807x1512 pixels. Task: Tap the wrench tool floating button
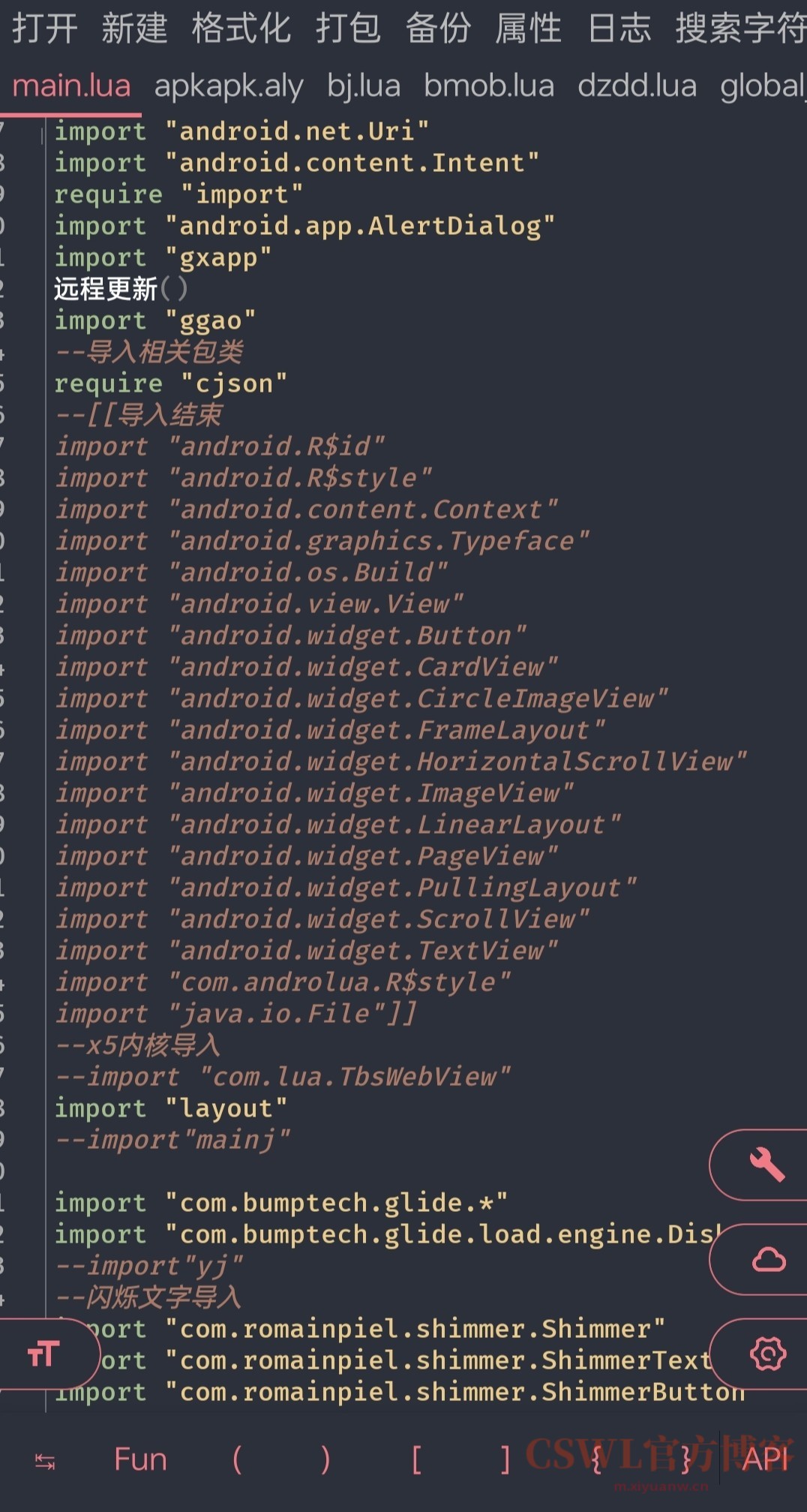click(766, 1165)
